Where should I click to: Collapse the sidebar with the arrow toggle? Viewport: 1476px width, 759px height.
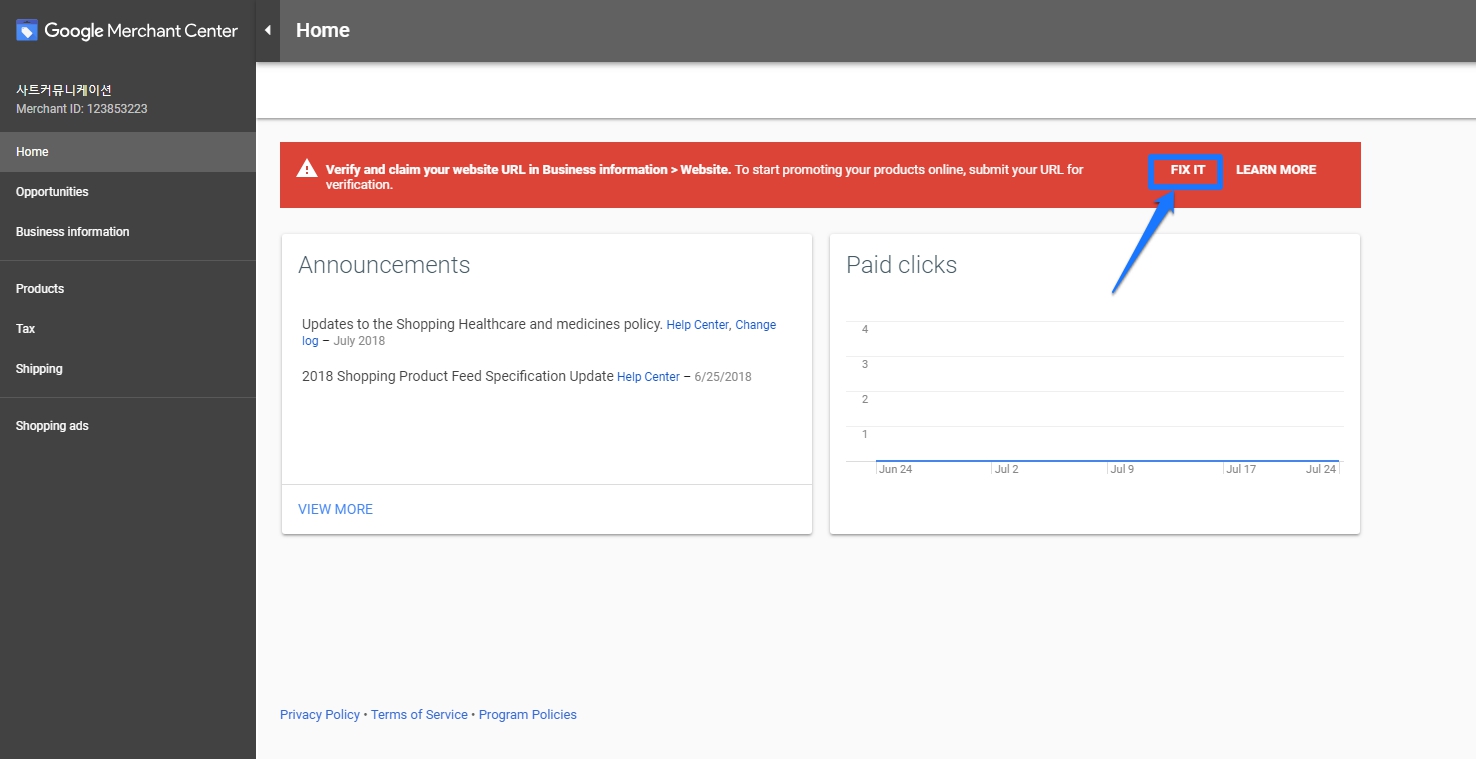(267, 30)
